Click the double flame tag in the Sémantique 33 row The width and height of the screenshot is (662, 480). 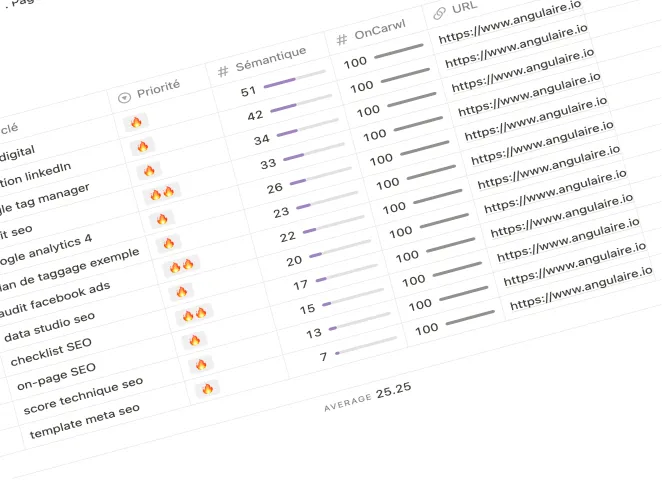pyautogui.click(x=162, y=193)
